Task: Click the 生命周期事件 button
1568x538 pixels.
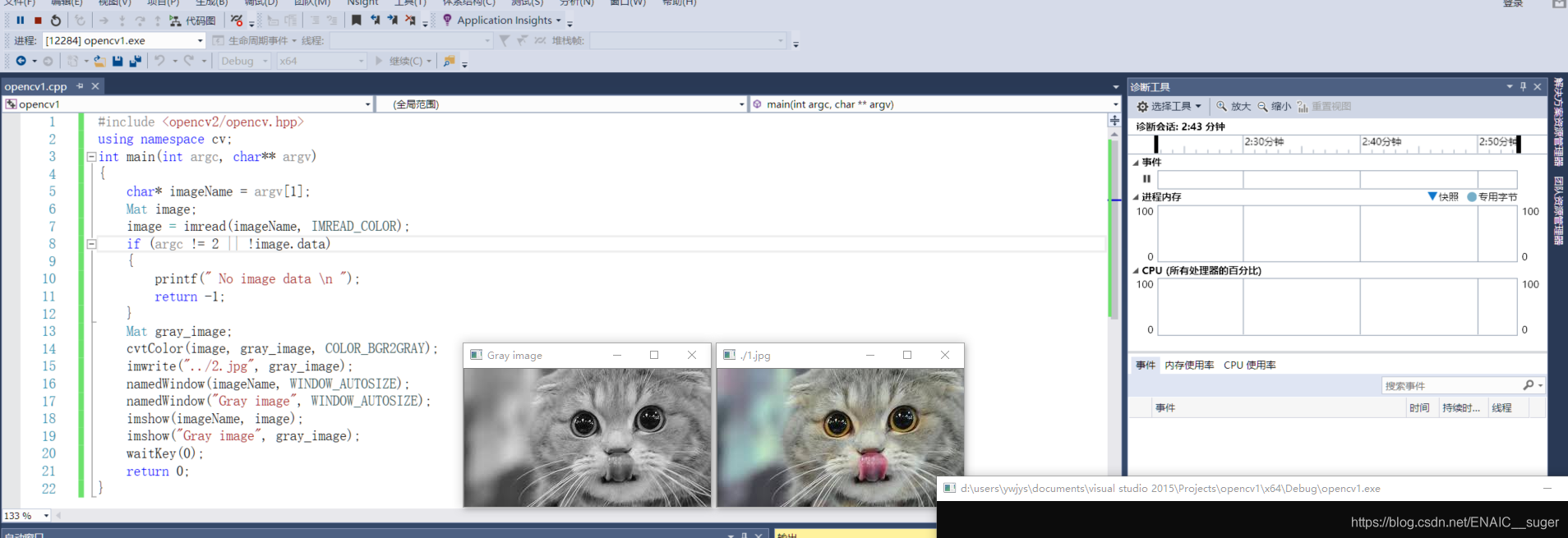Action: 255,40
